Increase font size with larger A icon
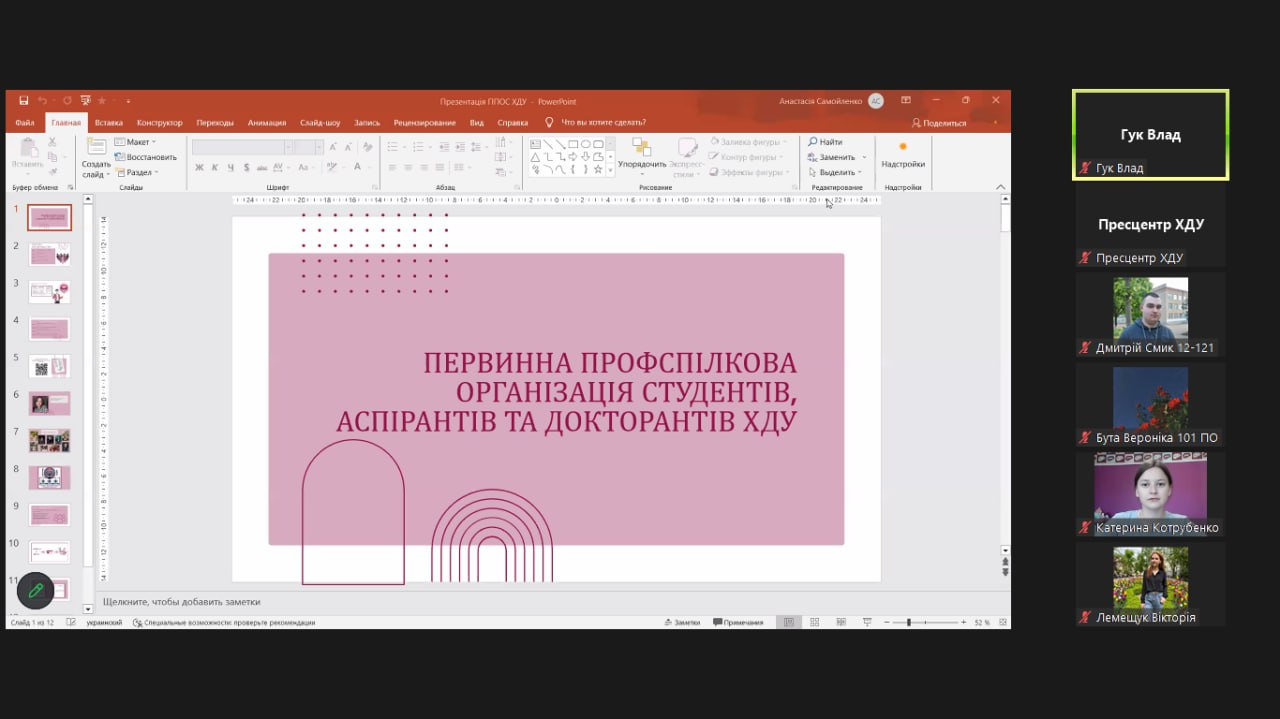This screenshot has height=719, width=1280. click(x=332, y=147)
